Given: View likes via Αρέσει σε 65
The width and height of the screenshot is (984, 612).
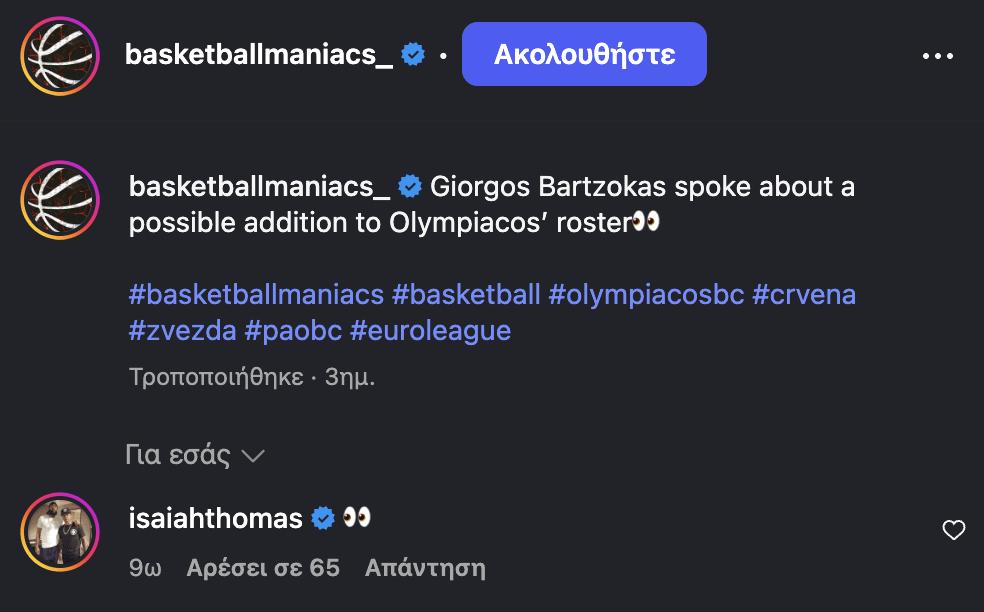Looking at the screenshot, I should click(263, 568).
